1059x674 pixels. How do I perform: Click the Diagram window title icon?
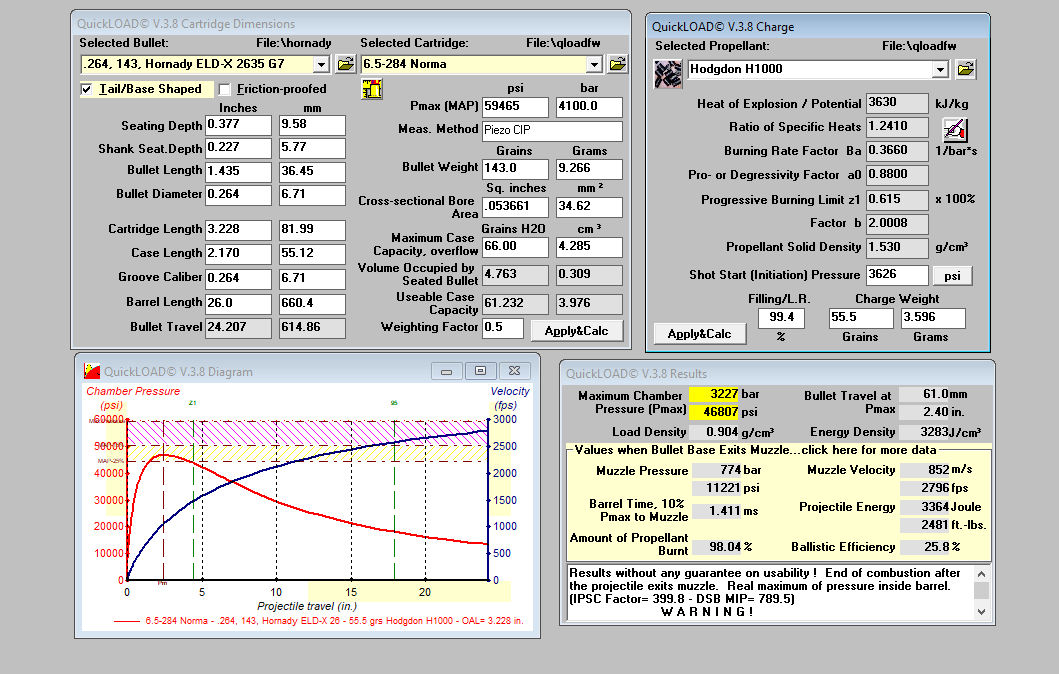[91, 371]
